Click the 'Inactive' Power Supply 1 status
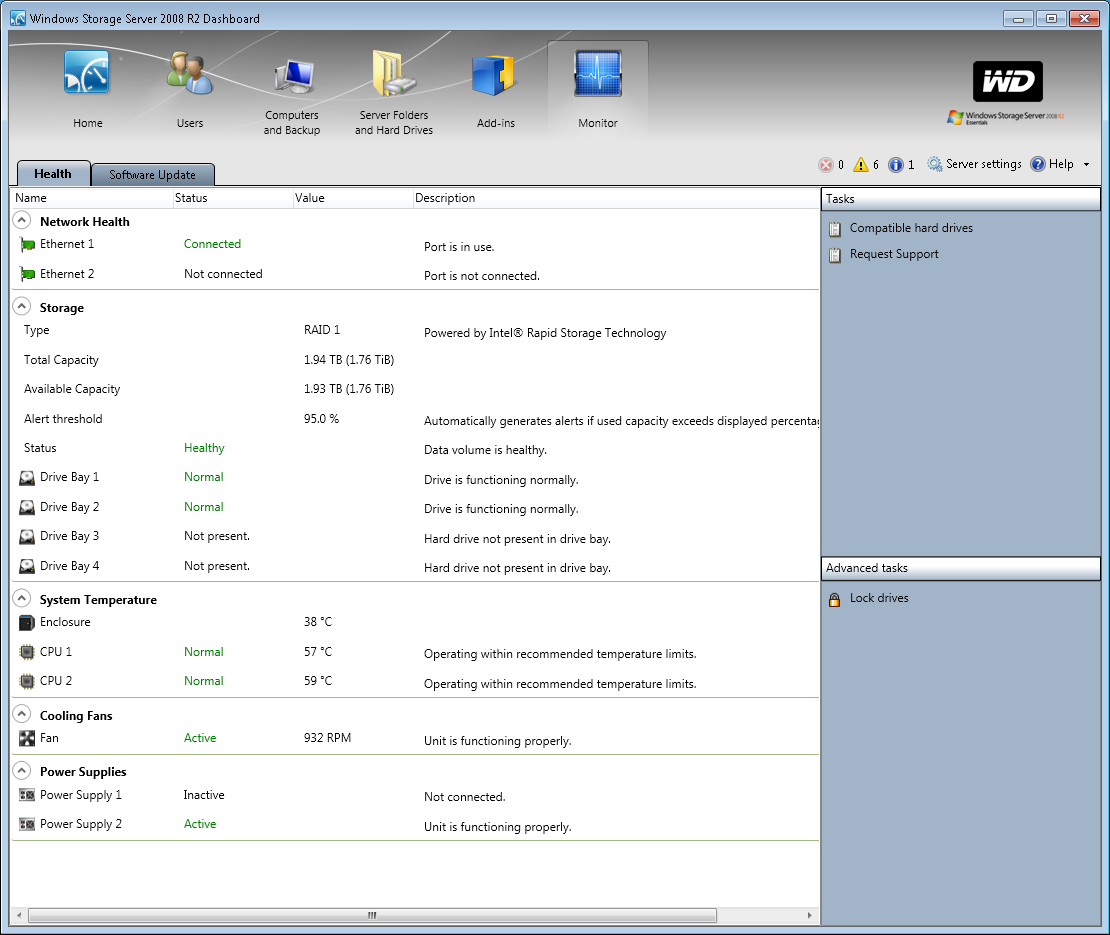 click(204, 796)
